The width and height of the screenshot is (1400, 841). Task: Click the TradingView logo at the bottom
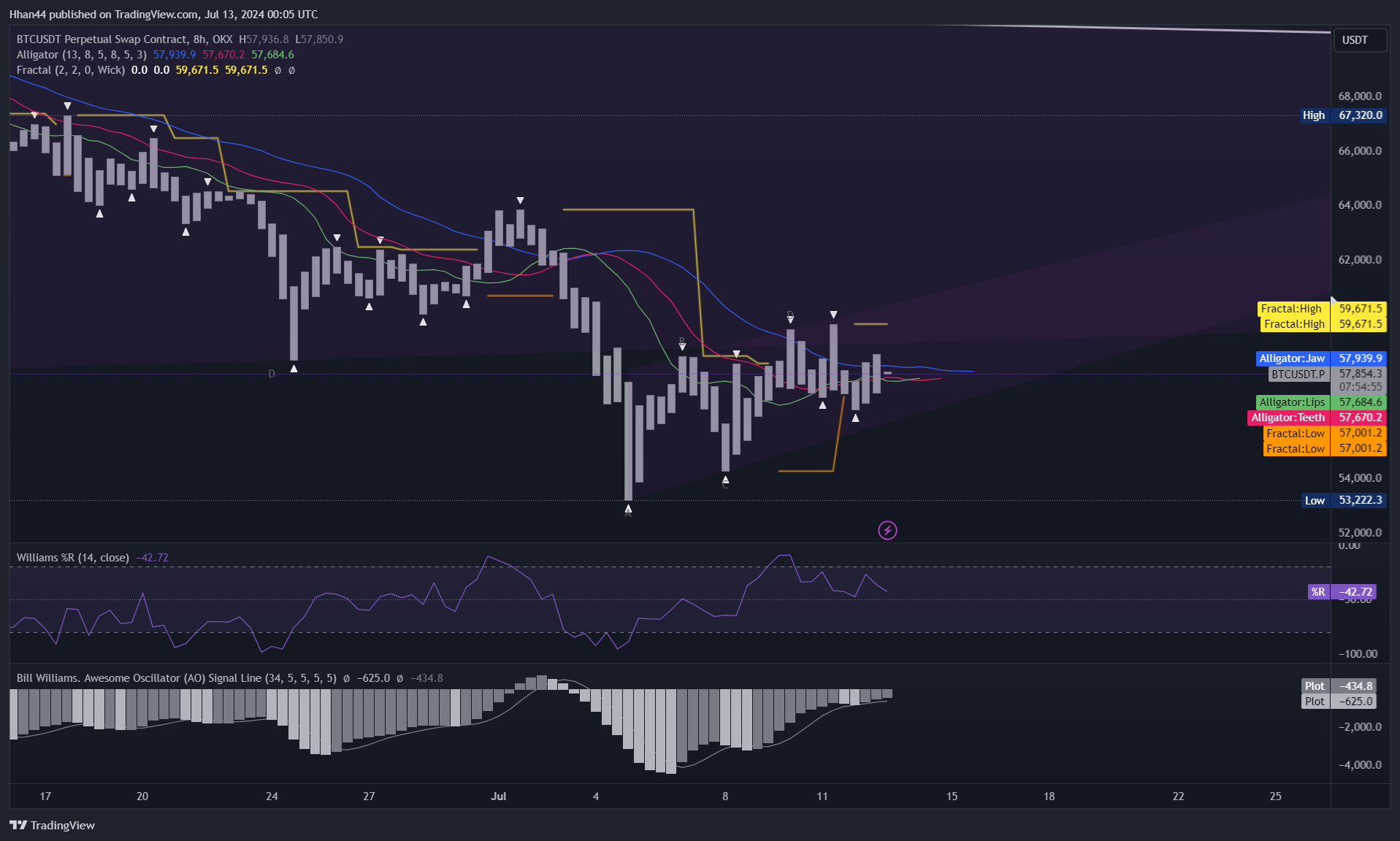pos(52,825)
